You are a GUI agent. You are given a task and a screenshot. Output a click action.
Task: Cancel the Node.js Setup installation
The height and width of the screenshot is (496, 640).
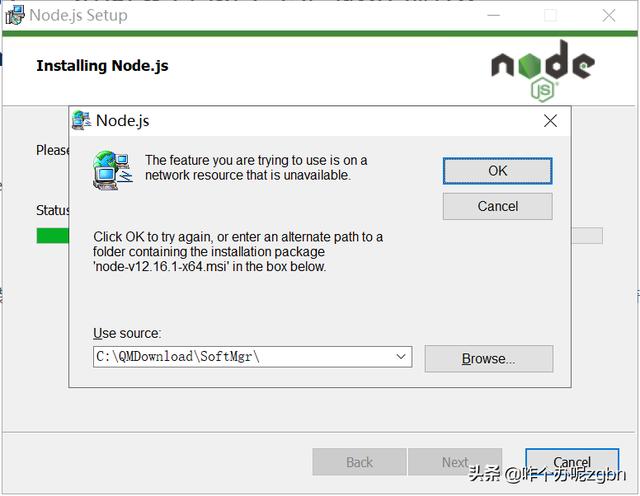(572, 462)
